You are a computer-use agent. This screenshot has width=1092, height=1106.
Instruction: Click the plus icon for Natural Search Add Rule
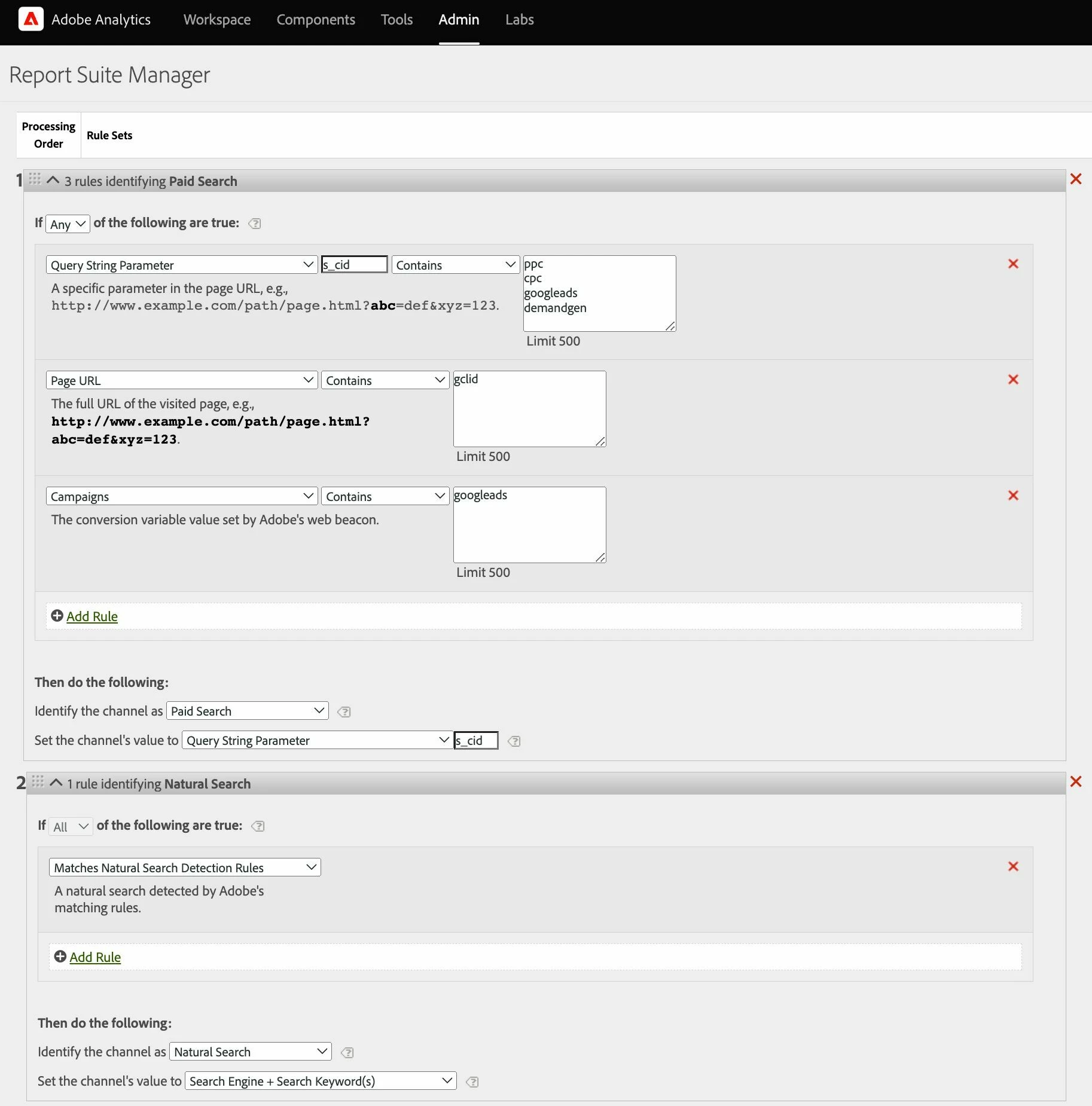(60, 957)
